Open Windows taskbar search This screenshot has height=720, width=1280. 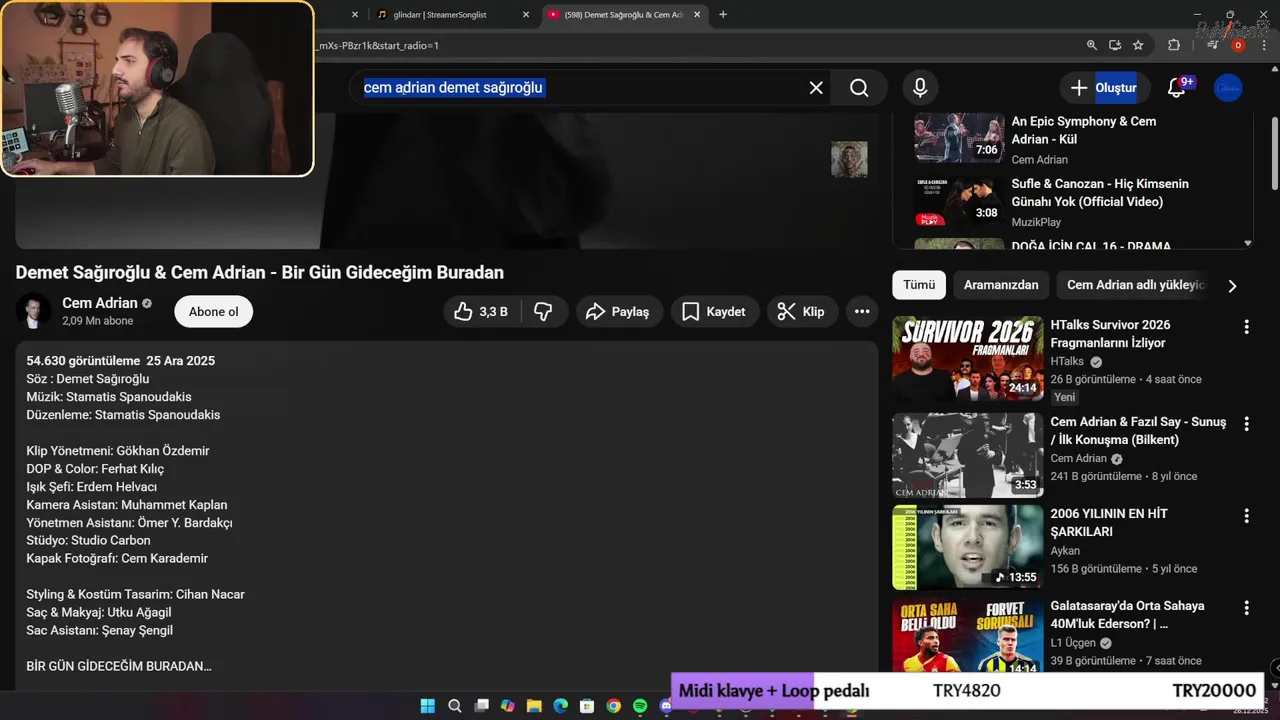(x=455, y=706)
